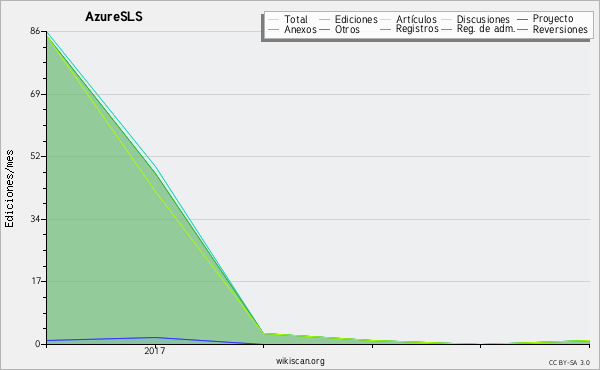Click the Ediciones legend label

point(356,19)
